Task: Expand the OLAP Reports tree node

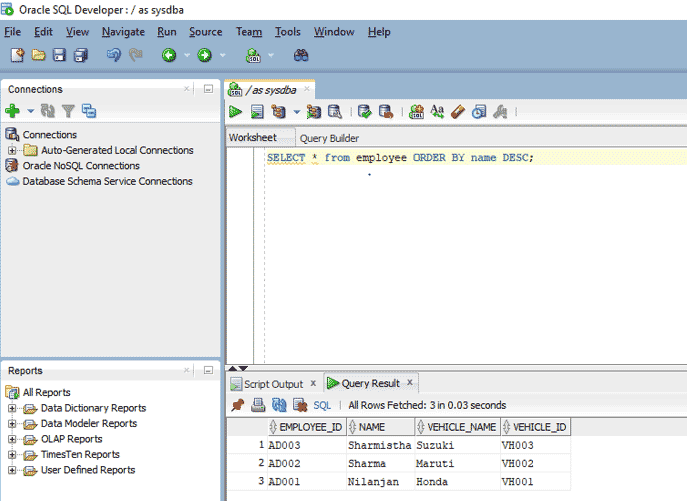Action: click(12, 439)
